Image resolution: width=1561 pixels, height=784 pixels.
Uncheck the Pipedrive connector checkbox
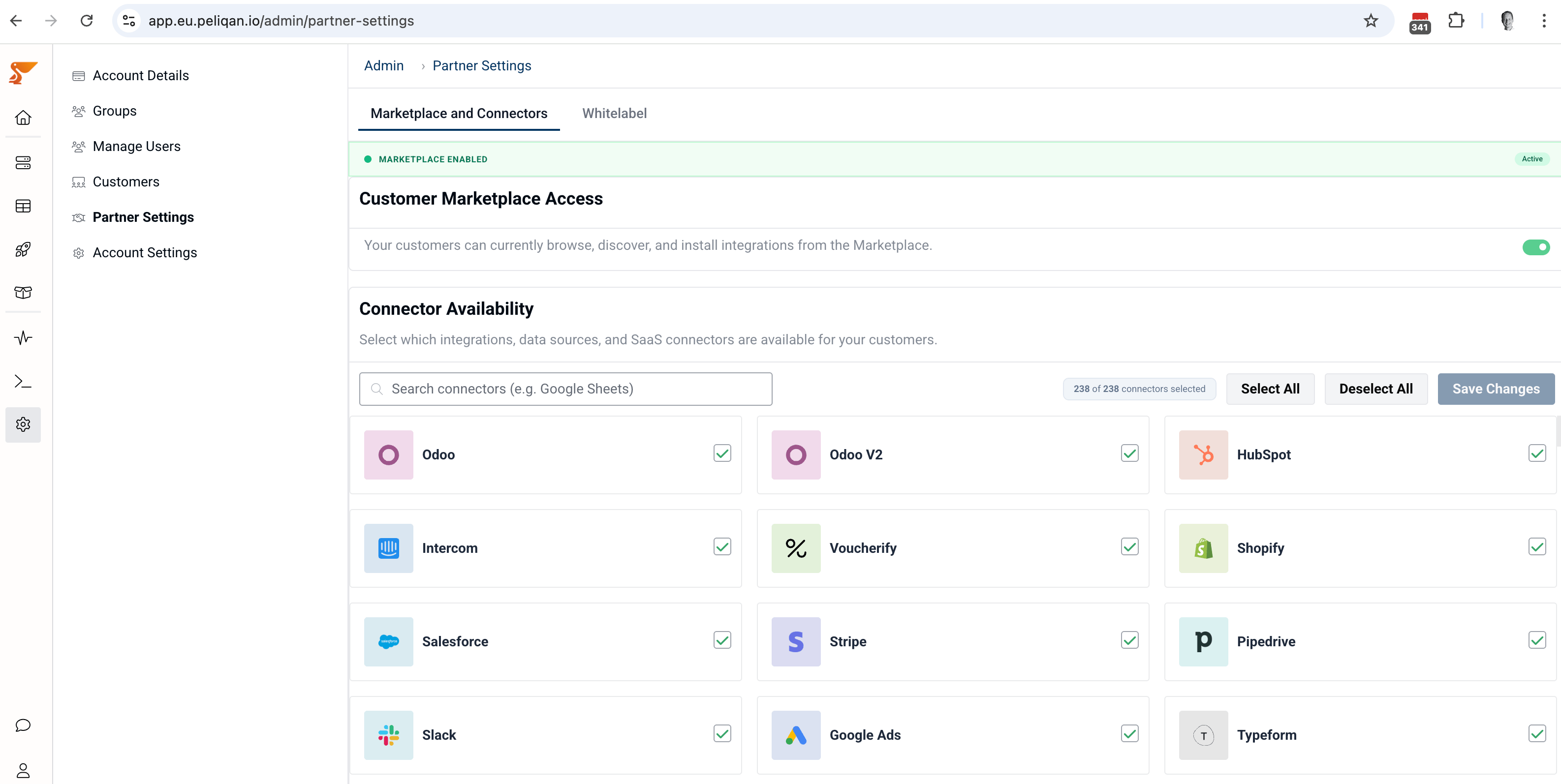1537,640
